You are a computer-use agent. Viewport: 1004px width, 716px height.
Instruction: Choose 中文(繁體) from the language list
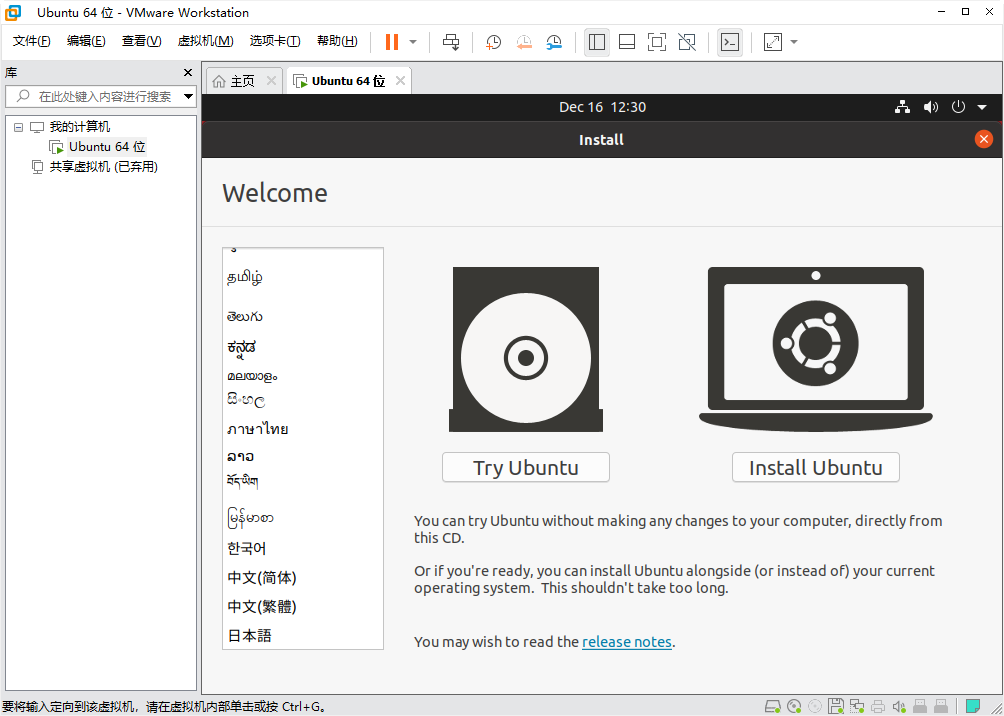point(262,606)
